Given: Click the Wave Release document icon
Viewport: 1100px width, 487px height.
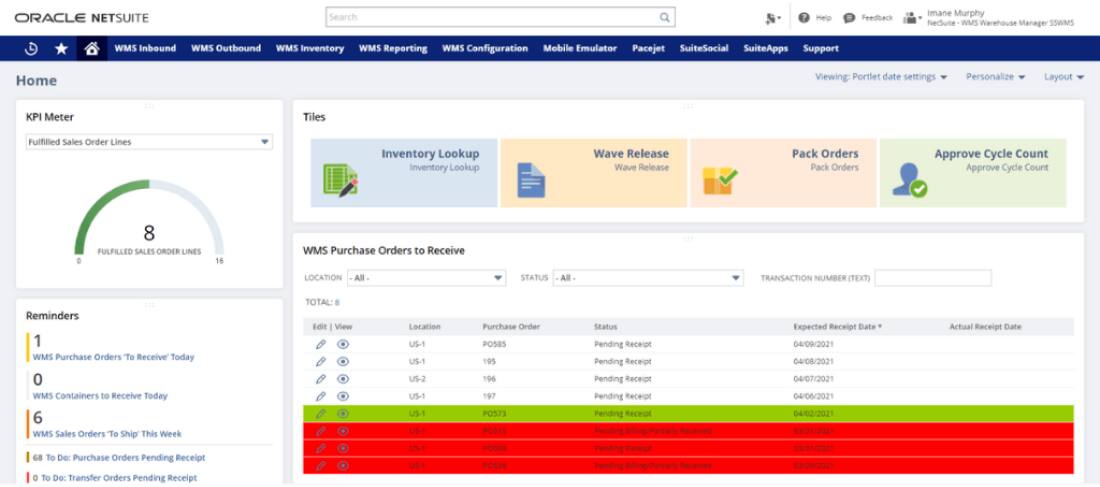Looking at the screenshot, I should 531,180.
